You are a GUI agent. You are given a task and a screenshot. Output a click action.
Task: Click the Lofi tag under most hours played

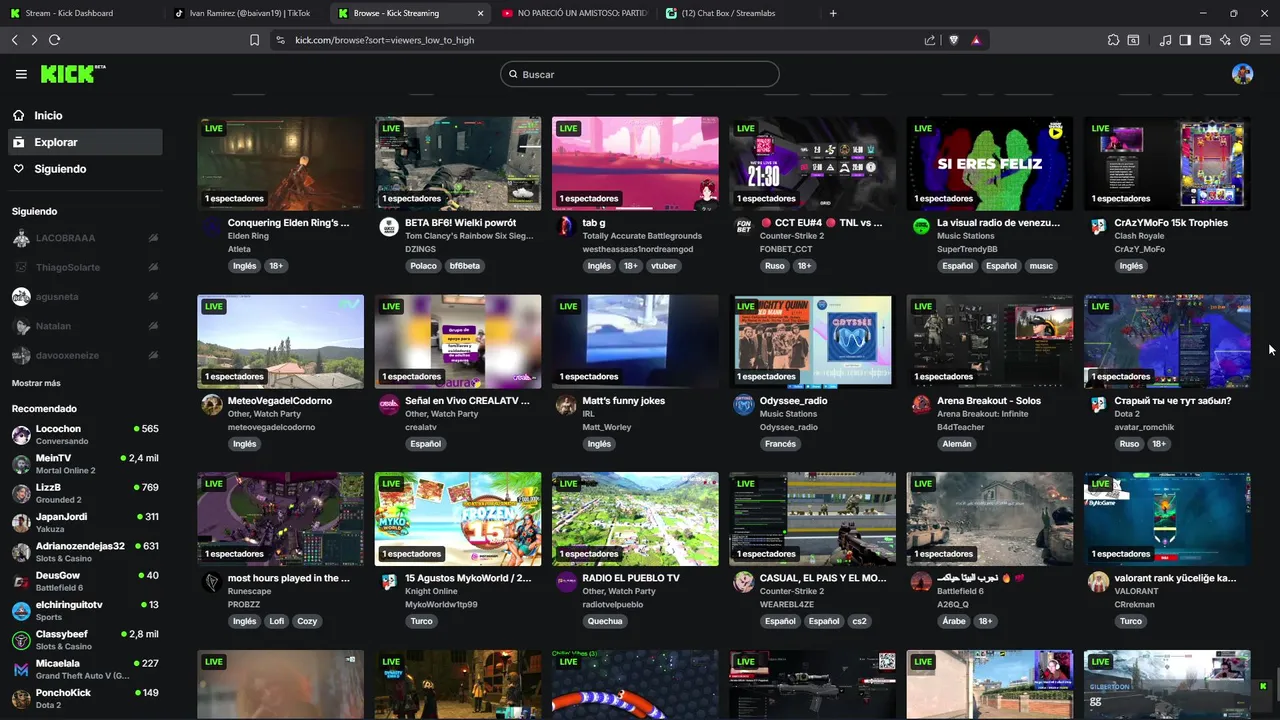tap(276, 621)
